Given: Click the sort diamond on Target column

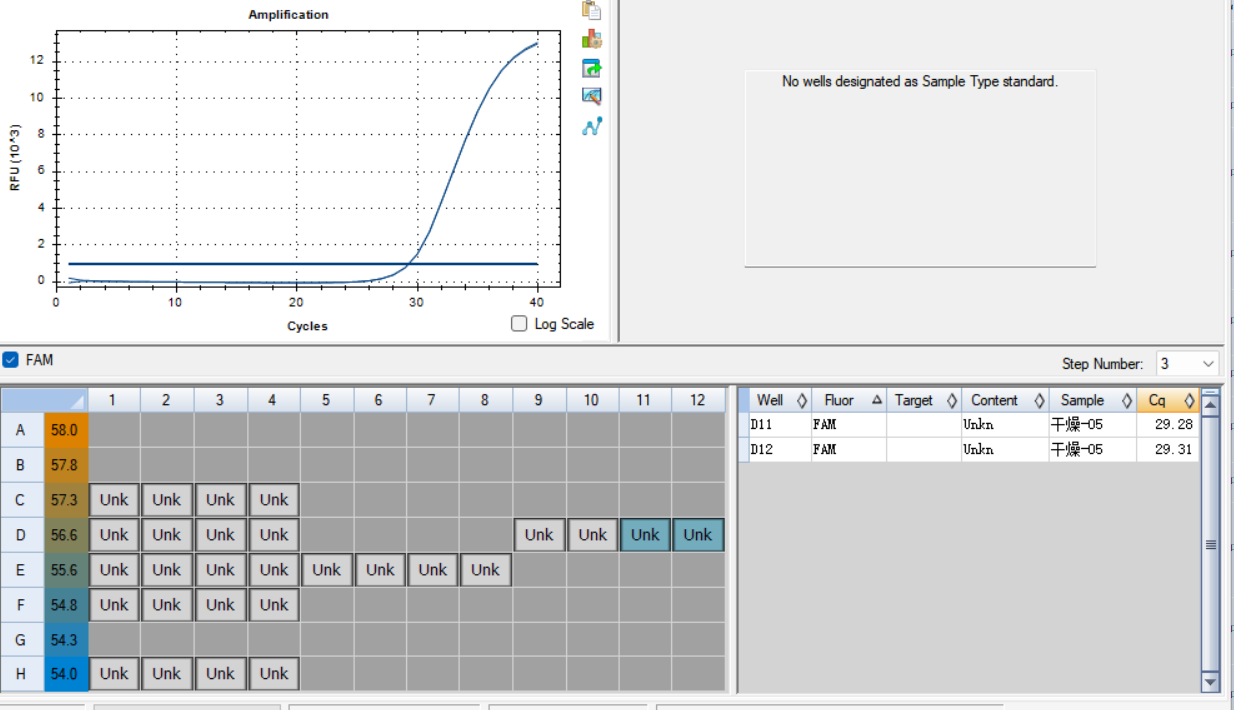Looking at the screenshot, I should 951,400.
